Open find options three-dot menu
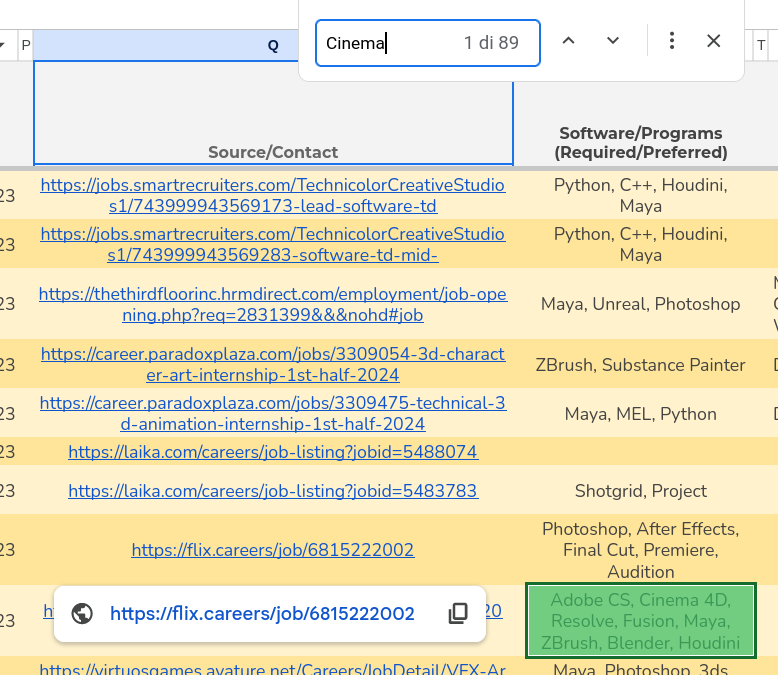Screen dimensions: 778x675 pyautogui.click(x=672, y=41)
